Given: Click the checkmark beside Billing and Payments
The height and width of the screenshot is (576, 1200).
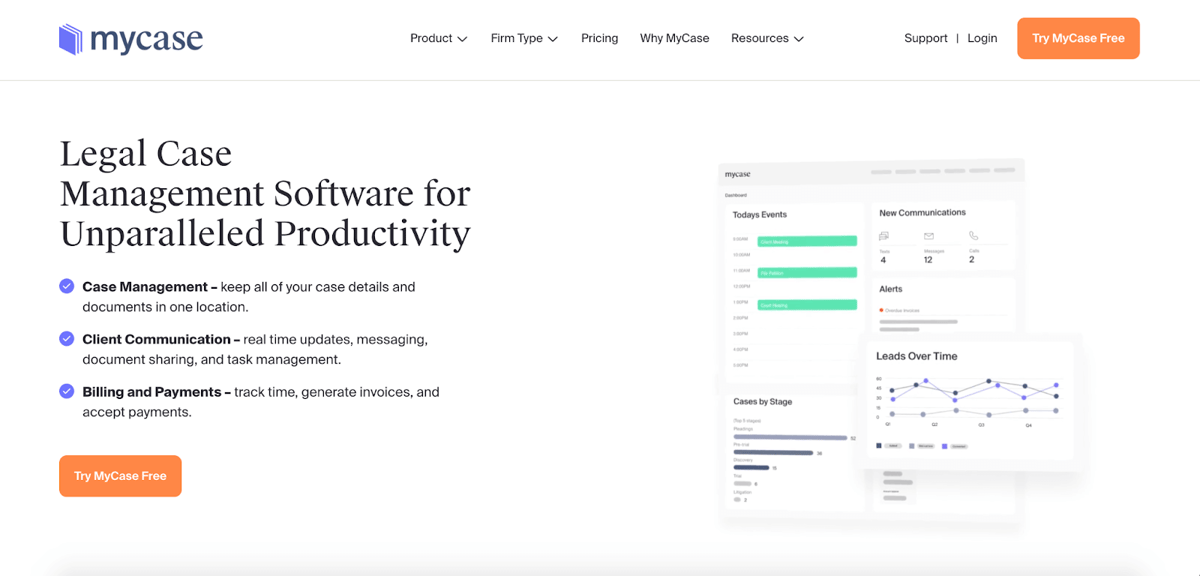Looking at the screenshot, I should [x=66, y=391].
